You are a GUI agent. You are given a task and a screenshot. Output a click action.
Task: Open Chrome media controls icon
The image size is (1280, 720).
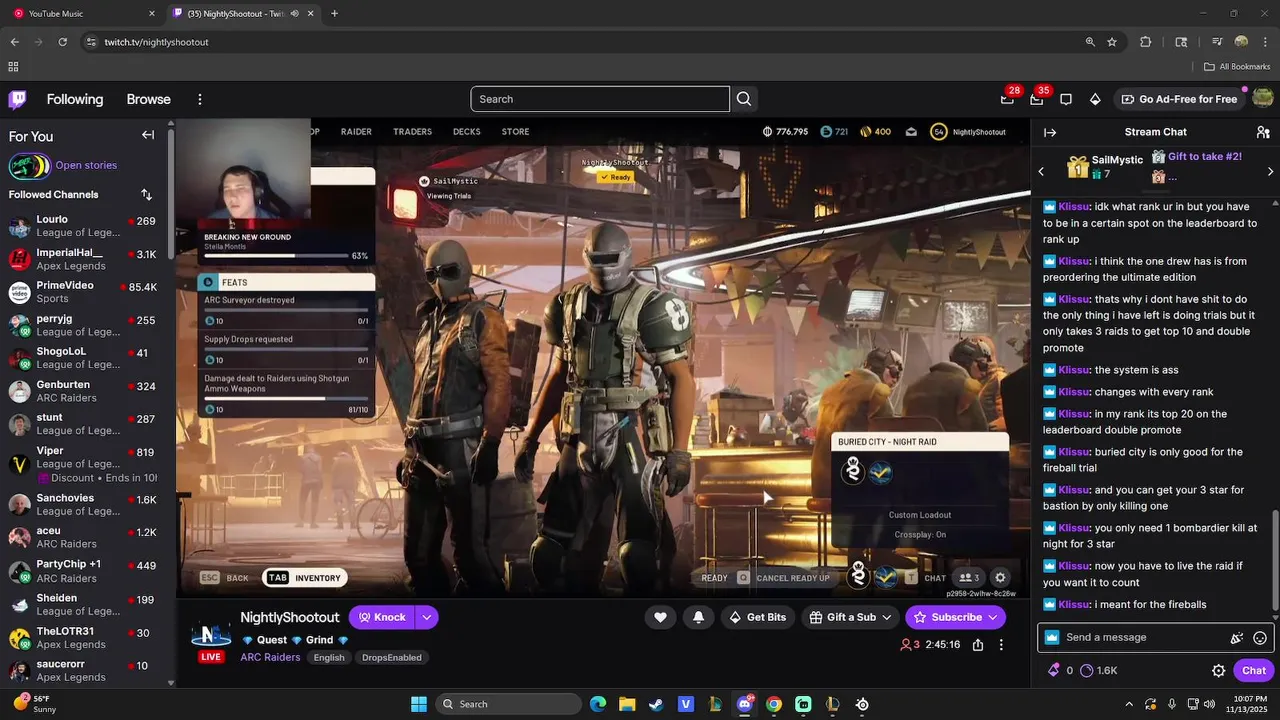[x=1216, y=42]
